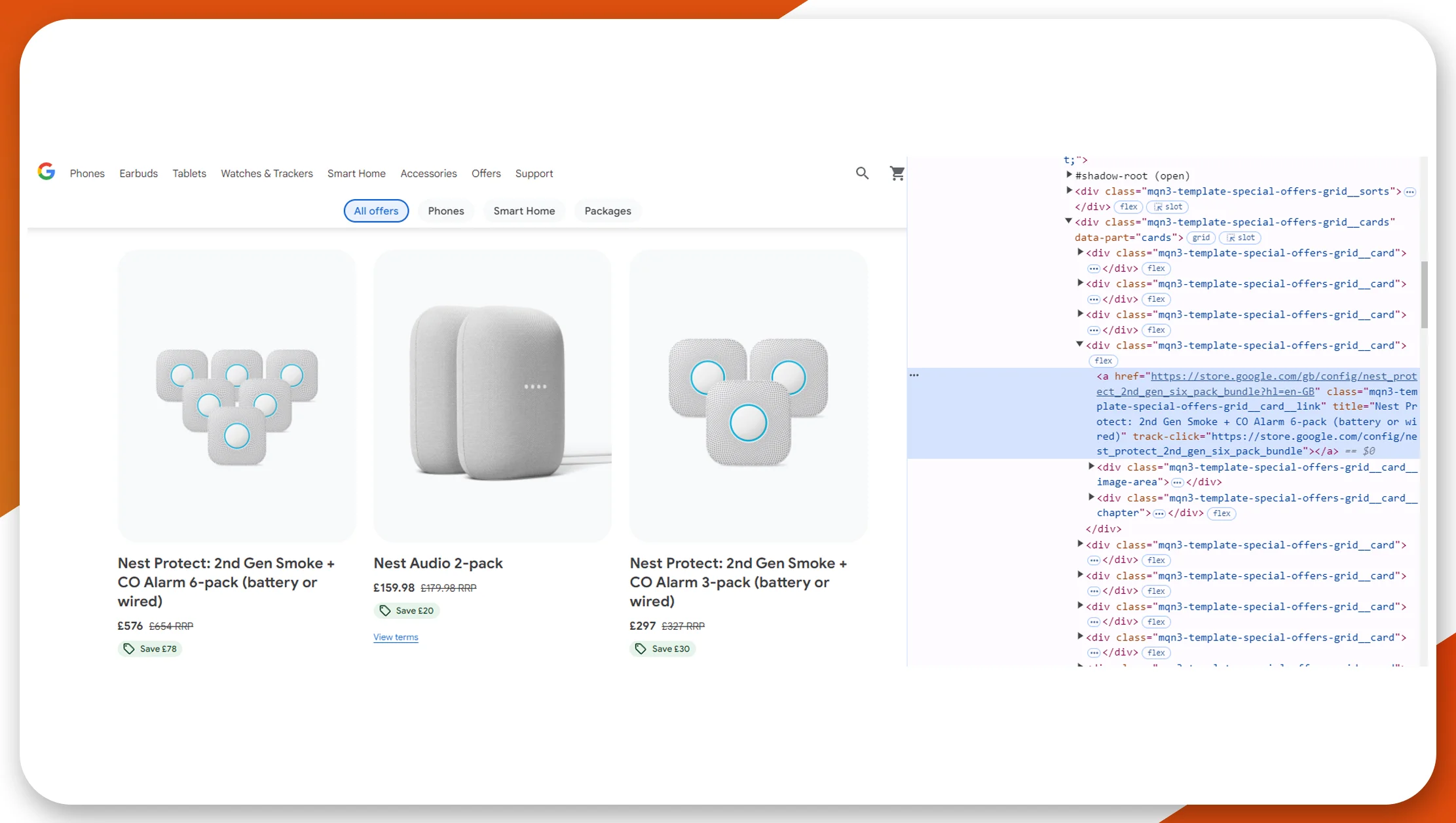
Task: Go to Offers in the top navigation
Action: coord(486,174)
